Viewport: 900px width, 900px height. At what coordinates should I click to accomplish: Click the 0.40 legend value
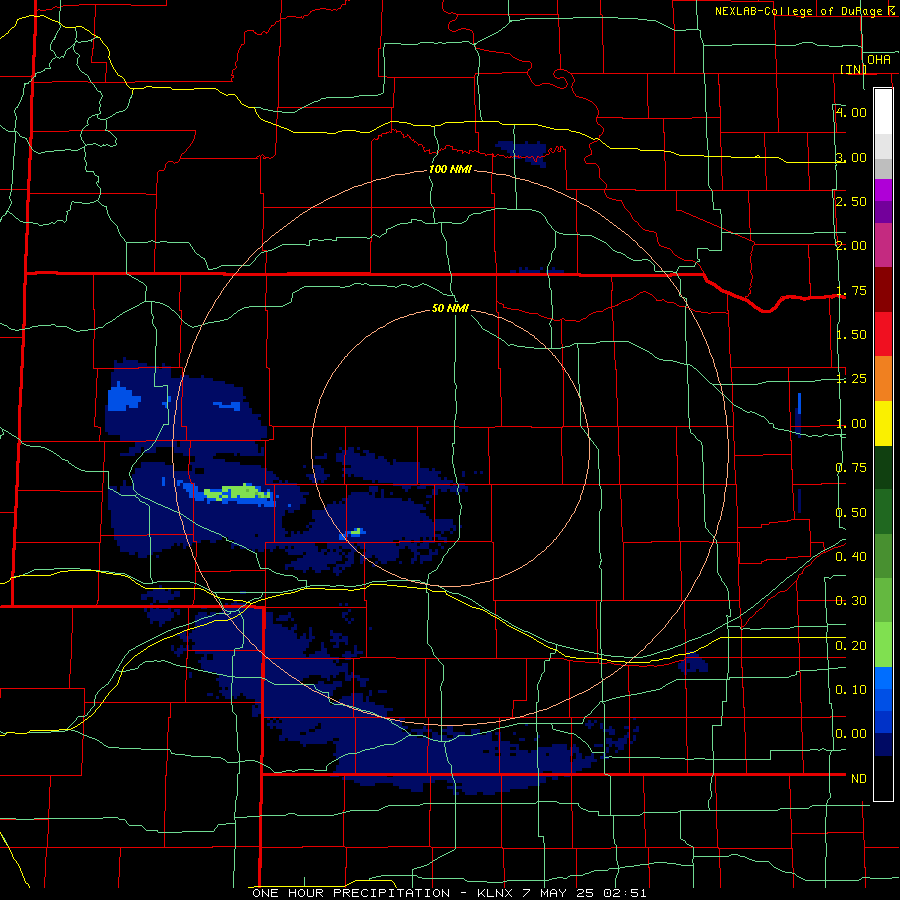(x=851, y=557)
